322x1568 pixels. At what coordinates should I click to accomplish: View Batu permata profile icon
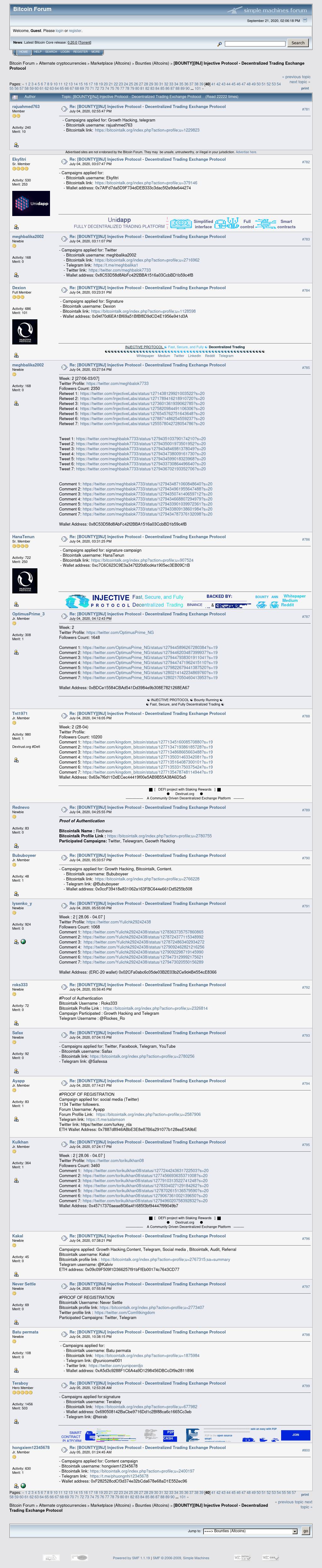[x=16, y=1370]
